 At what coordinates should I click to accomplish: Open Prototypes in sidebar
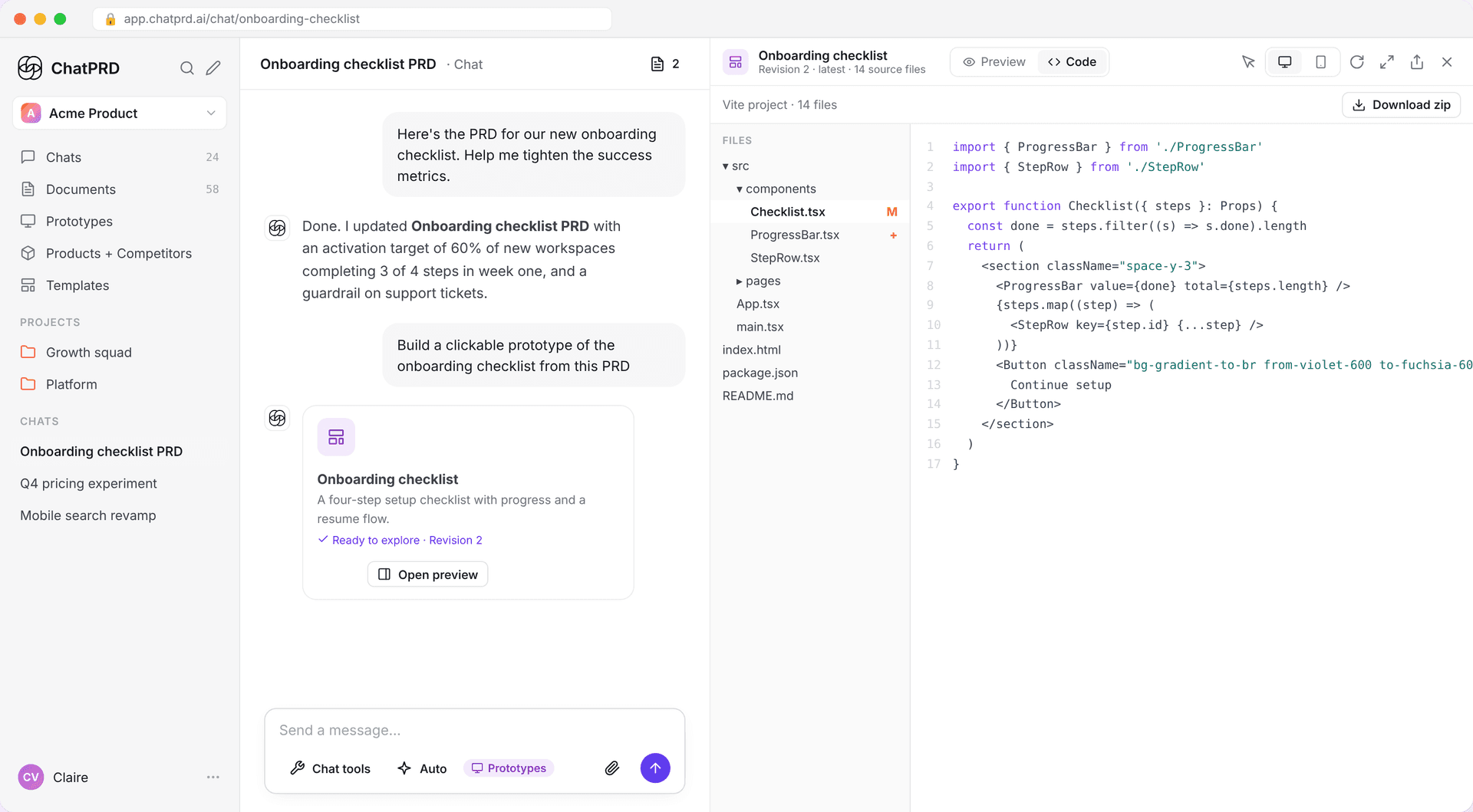[120, 222]
